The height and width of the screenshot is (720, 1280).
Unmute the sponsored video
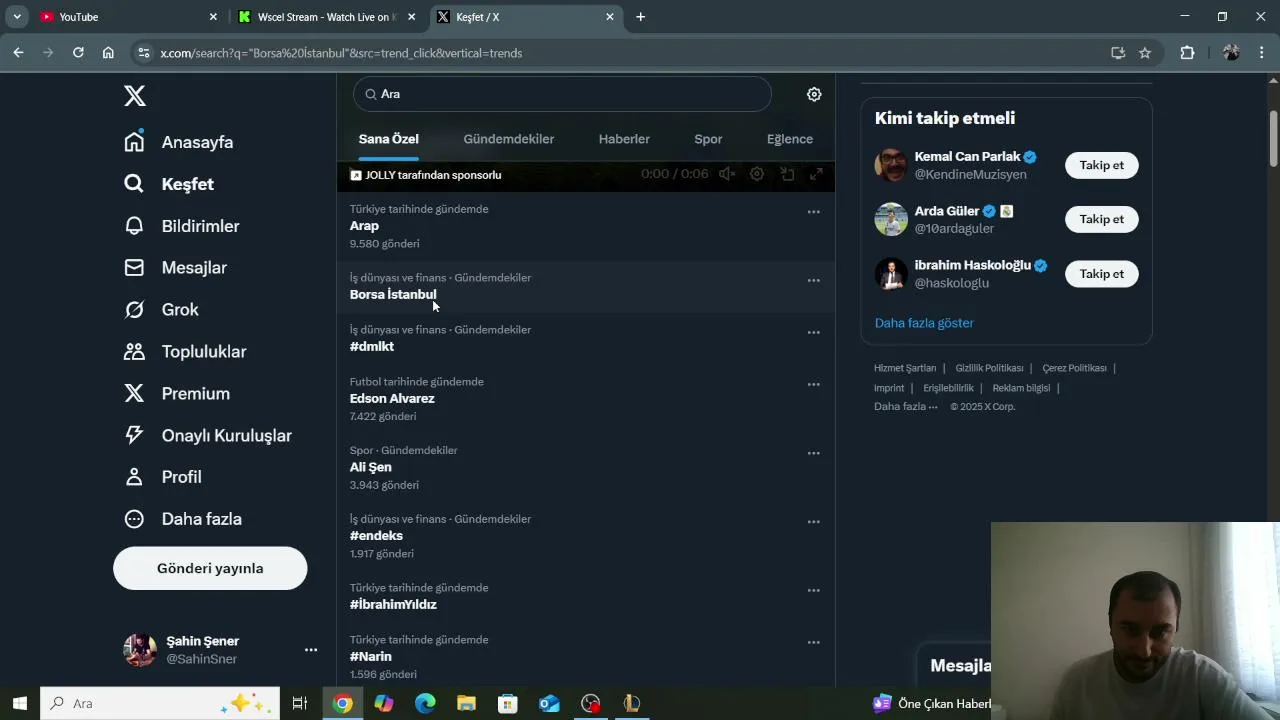(x=727, y=174)
